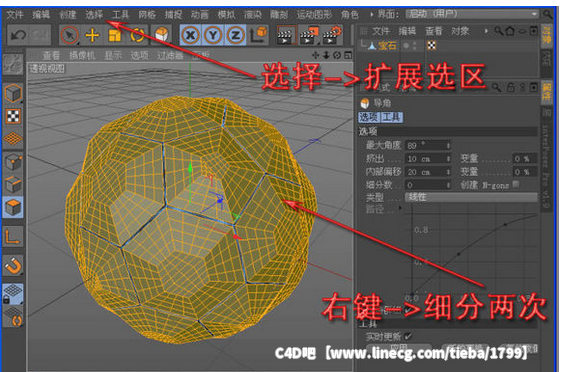Image resolution: width=561 pixels, height=372 pixels.
Task: Toggle the Y axis lock
Action: tap(213, 35)
